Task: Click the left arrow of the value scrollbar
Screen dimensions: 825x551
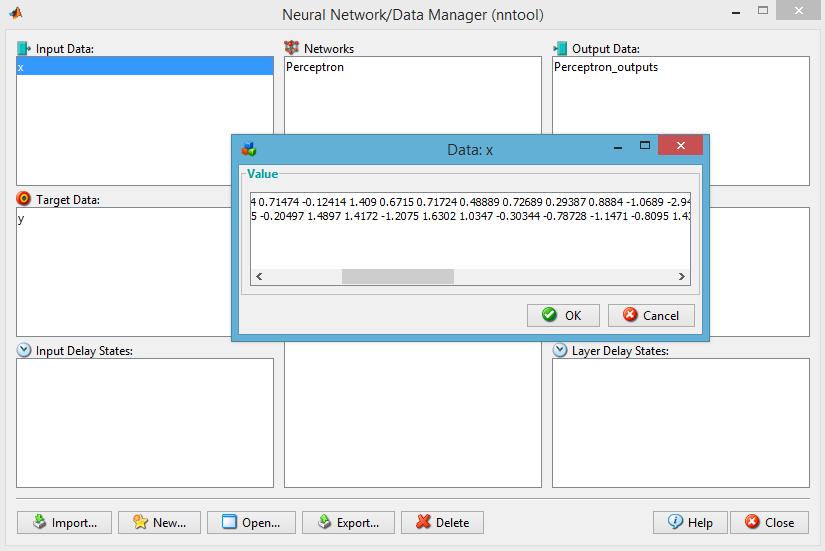Action: (259, 276)
